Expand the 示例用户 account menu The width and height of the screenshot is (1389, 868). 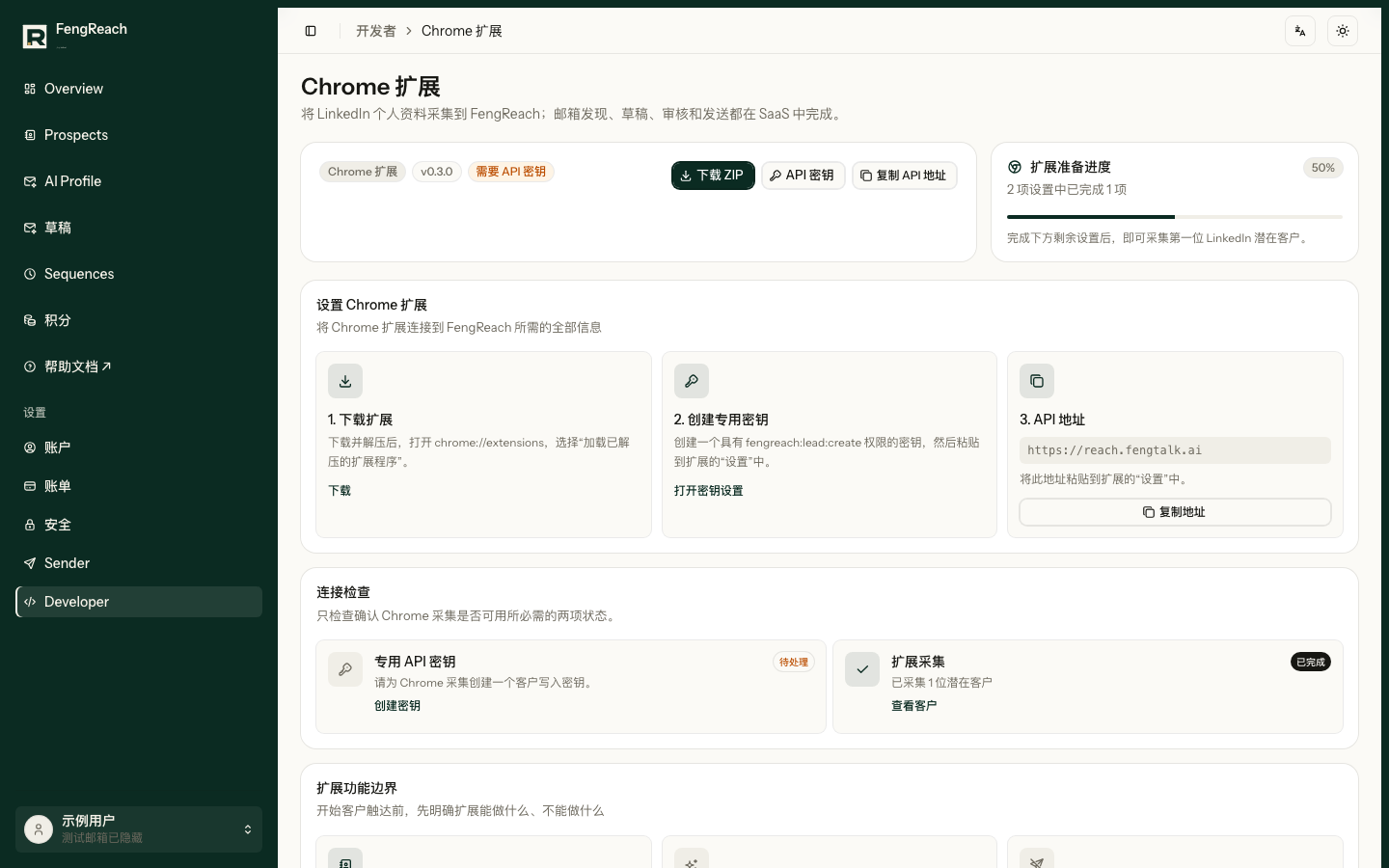point(139,829)
